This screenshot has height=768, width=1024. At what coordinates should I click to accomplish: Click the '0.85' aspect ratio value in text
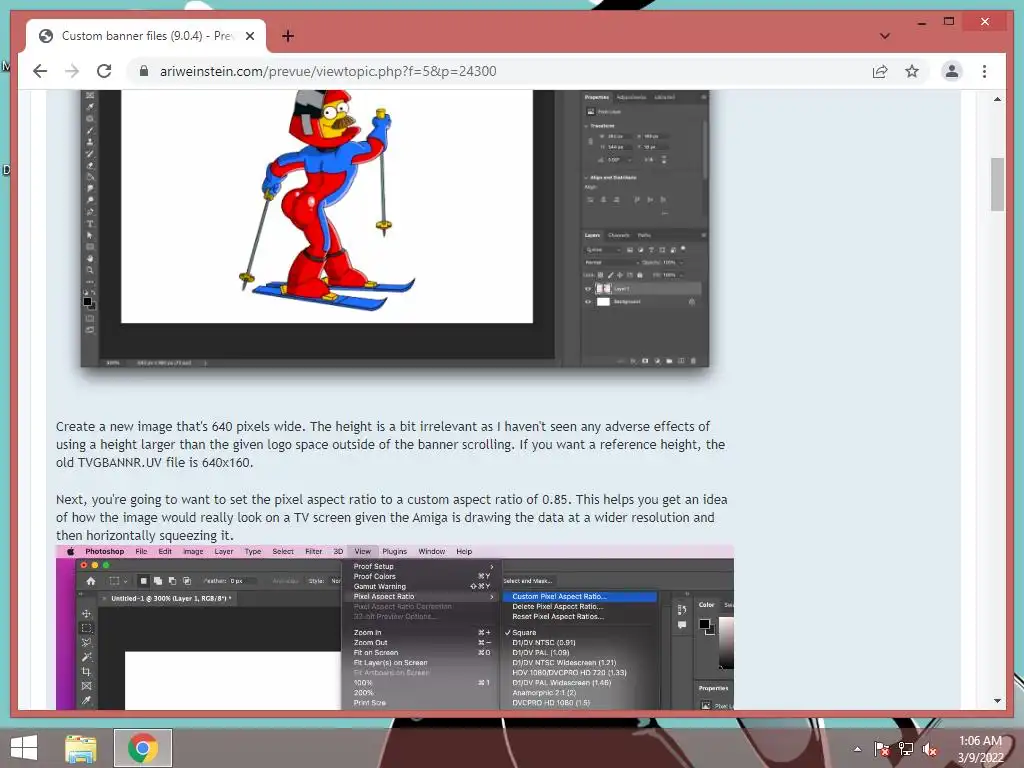click(554, 500)
